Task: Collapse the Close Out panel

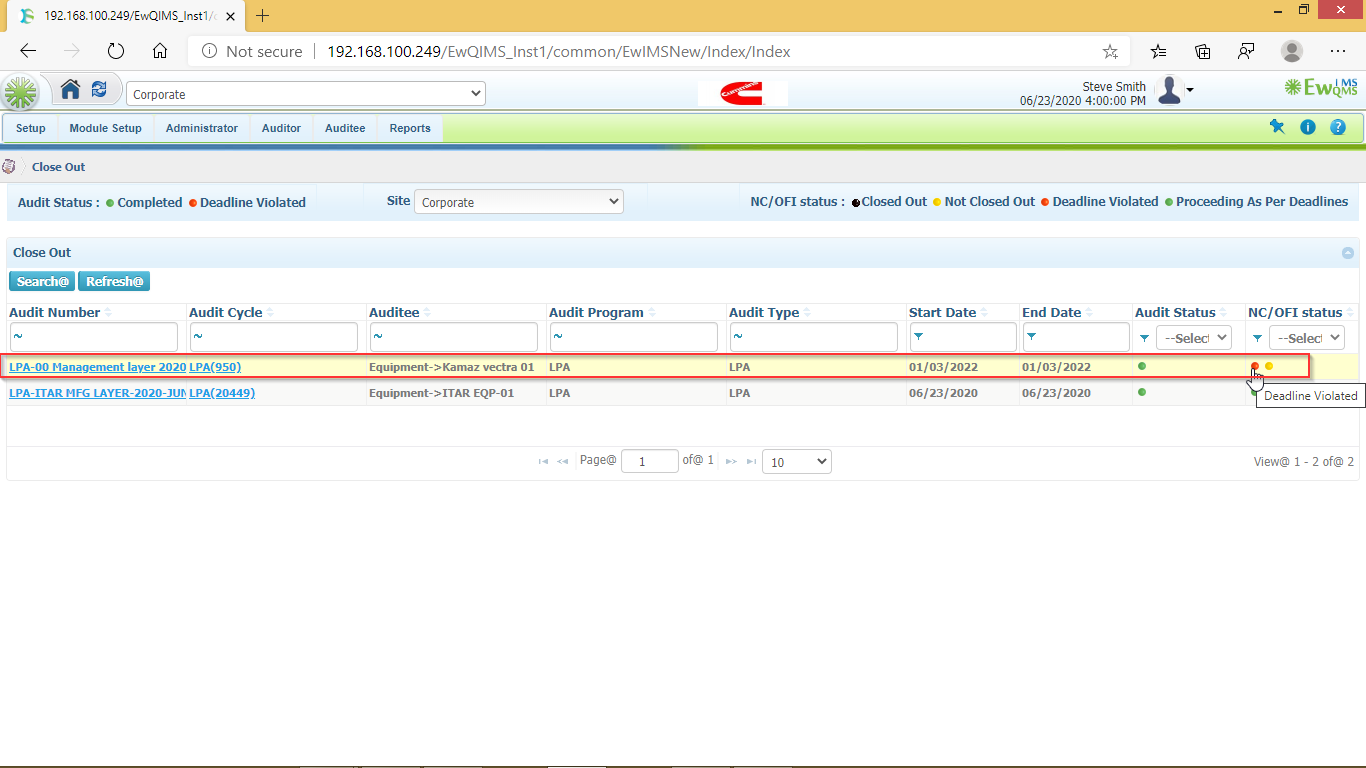Action: (x=1348, y=253)
